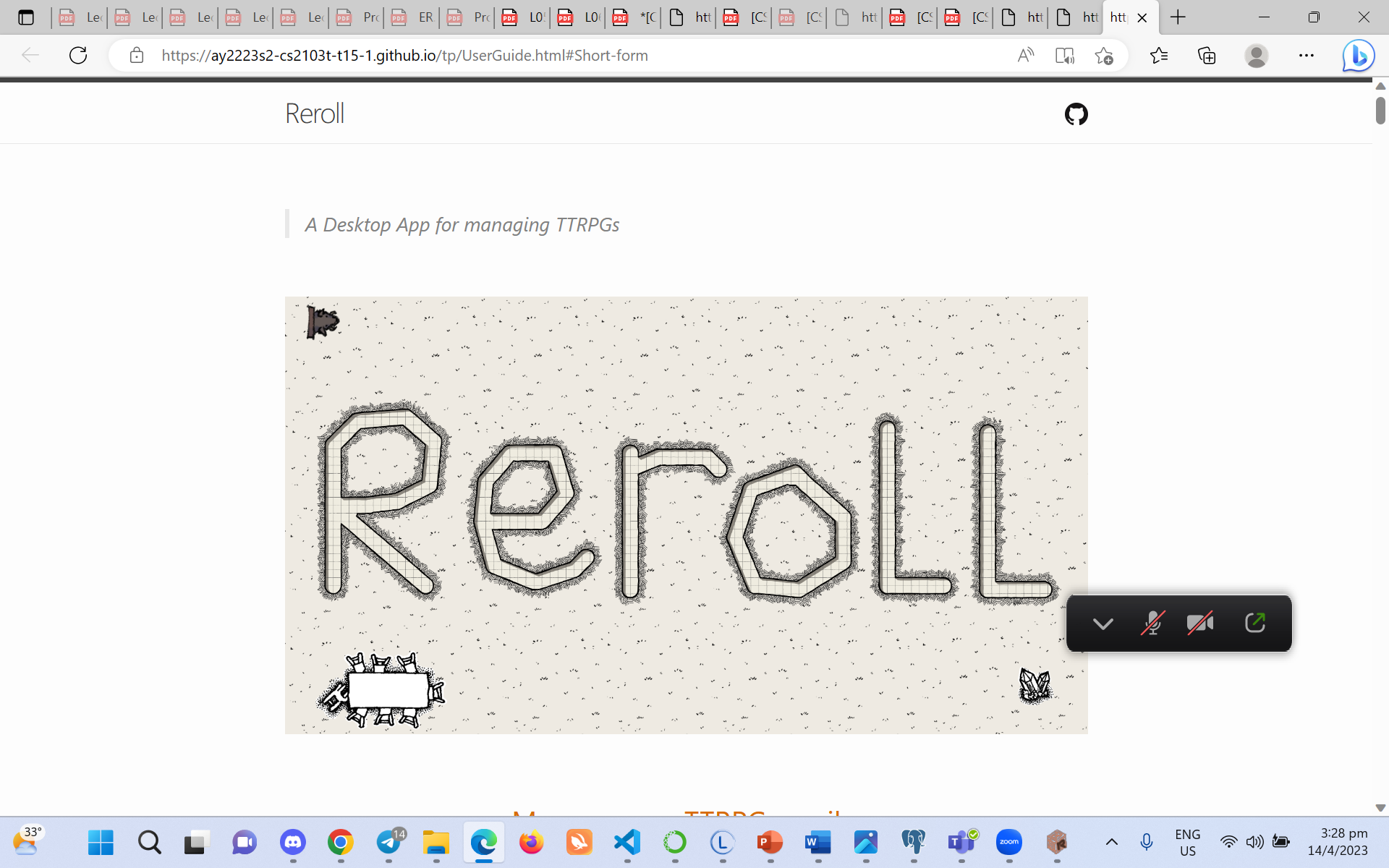Open the Read aloud icon
The image size is (1389, 868).
(1025, 56)
